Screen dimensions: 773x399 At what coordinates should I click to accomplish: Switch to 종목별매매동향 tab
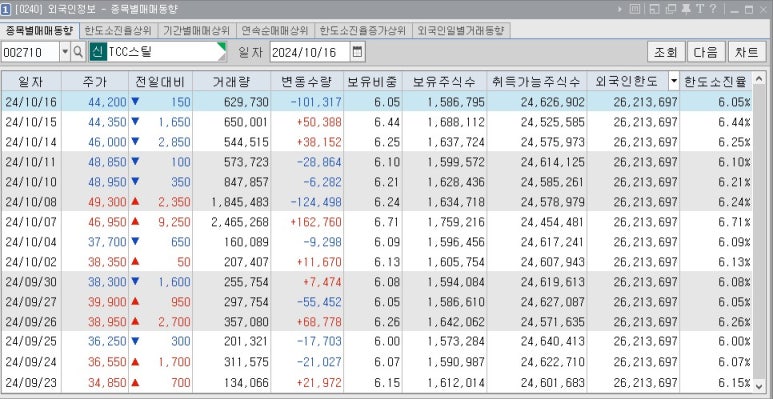tap(39, 31)
